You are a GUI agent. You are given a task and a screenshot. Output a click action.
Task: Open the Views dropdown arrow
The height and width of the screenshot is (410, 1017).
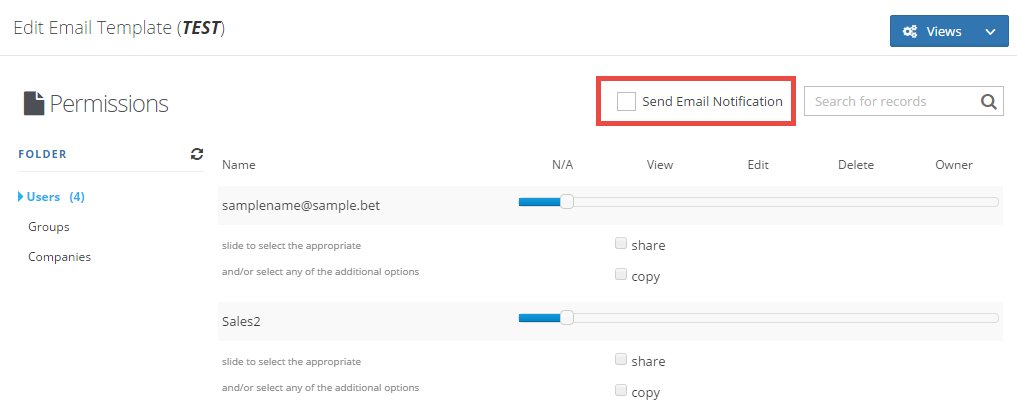pyautogui.click(x=989, y=32)
